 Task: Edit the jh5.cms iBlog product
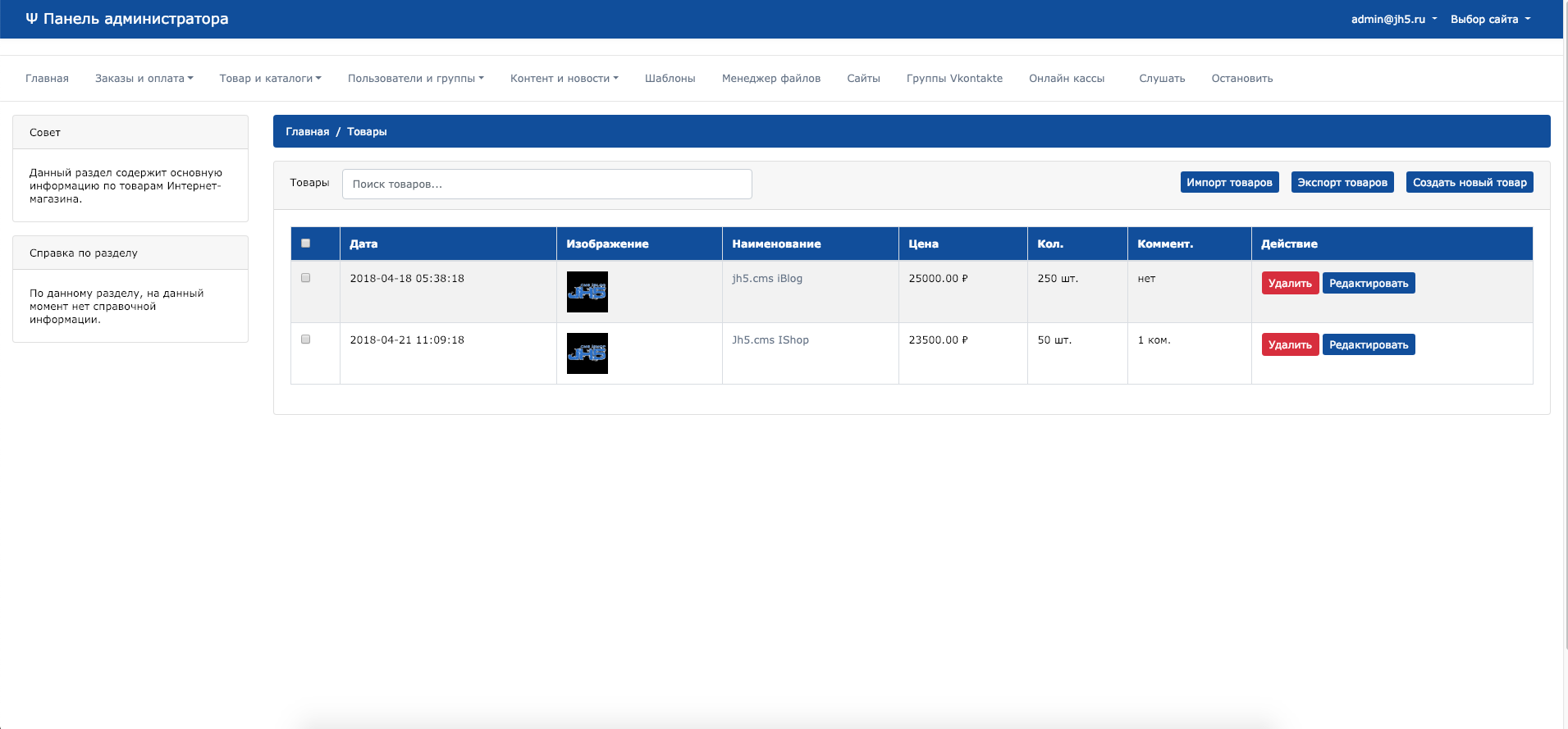[1369, 283]
